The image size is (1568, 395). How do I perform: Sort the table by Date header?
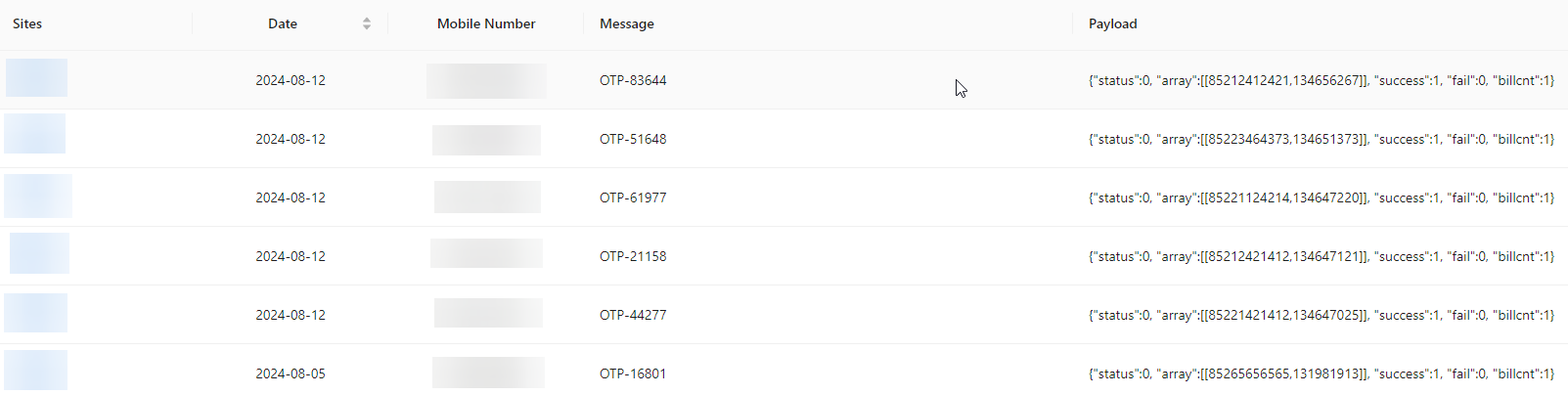(283, 23)
